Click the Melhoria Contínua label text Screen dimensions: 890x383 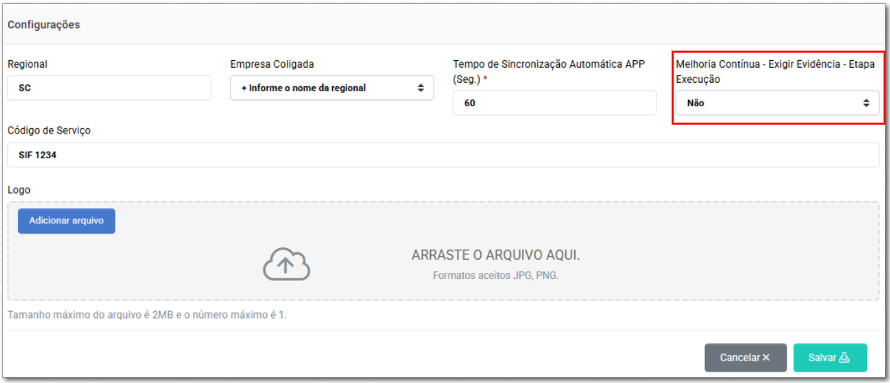(775, 72)
